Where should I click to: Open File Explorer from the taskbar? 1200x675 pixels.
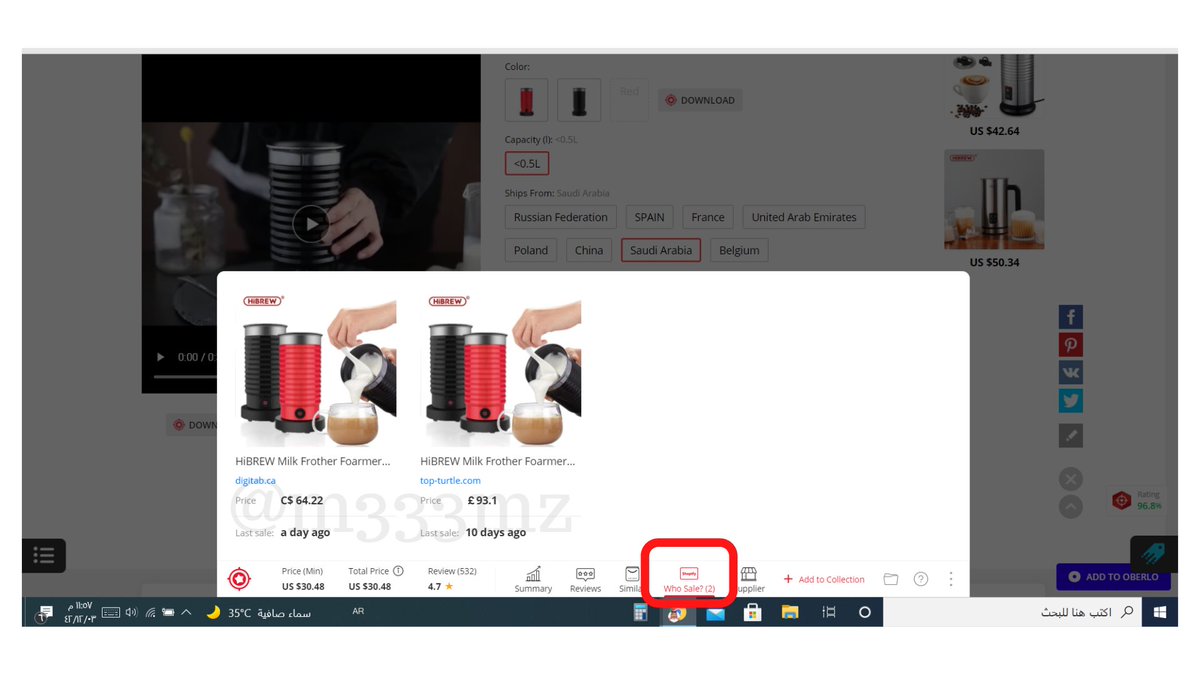coord(790,612)
